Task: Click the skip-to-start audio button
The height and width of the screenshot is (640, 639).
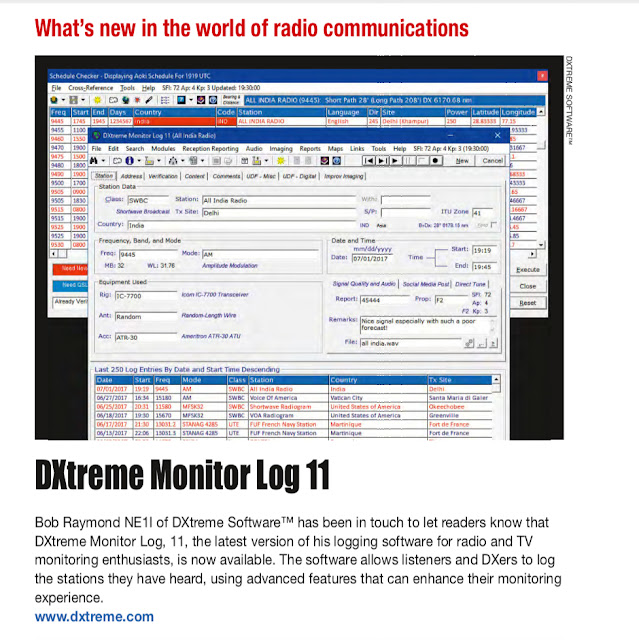Action: pos(368,161)
